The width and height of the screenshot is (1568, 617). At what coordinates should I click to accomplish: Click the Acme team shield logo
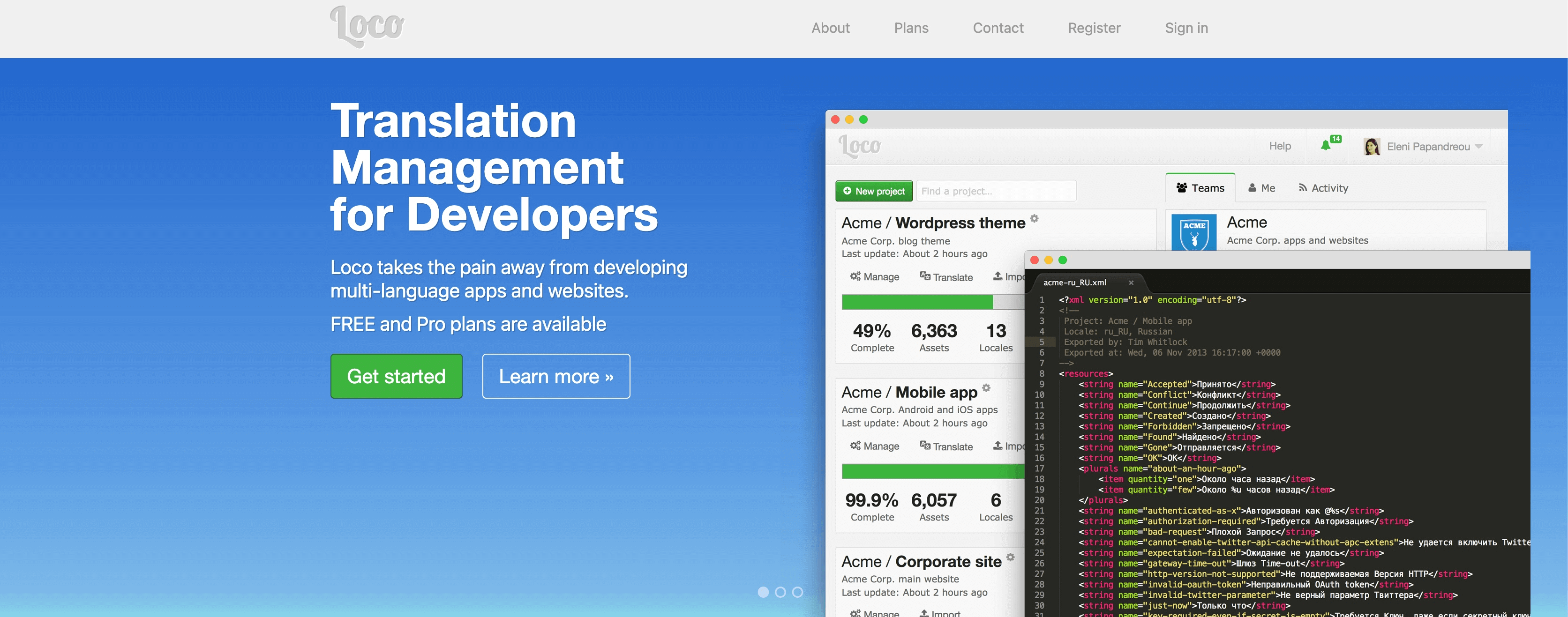click(1193, 232)
